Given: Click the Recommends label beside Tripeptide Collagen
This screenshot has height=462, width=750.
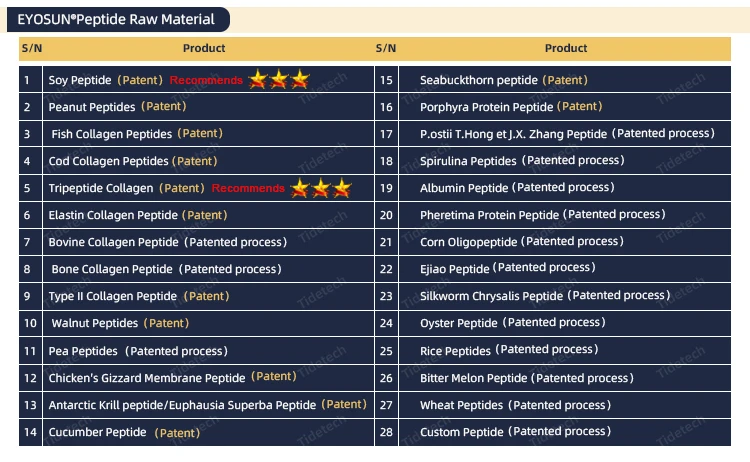Looking at the screenshot, I should pyautogui.click(x=248, y=188).
